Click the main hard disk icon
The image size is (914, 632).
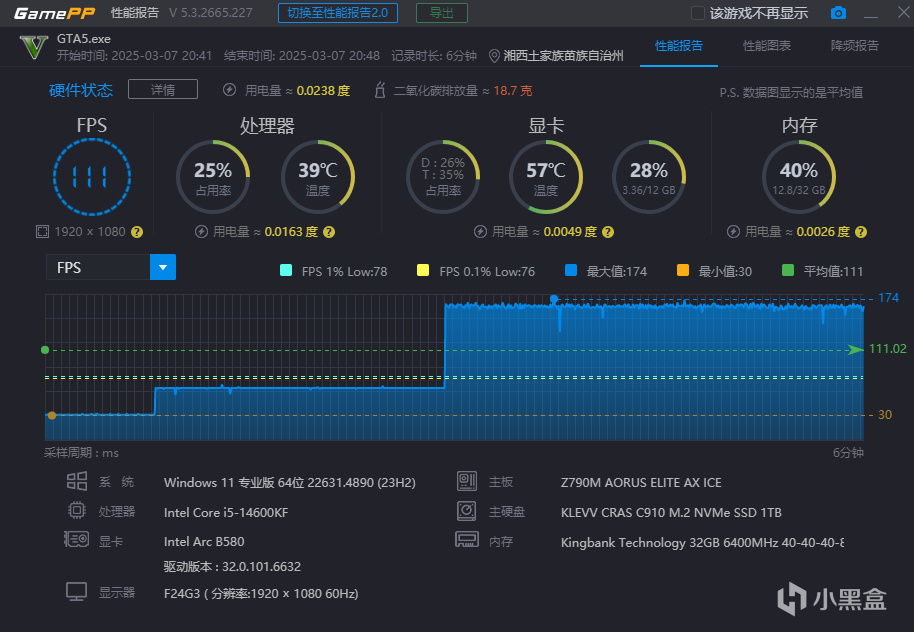click(x=467, y=511)
